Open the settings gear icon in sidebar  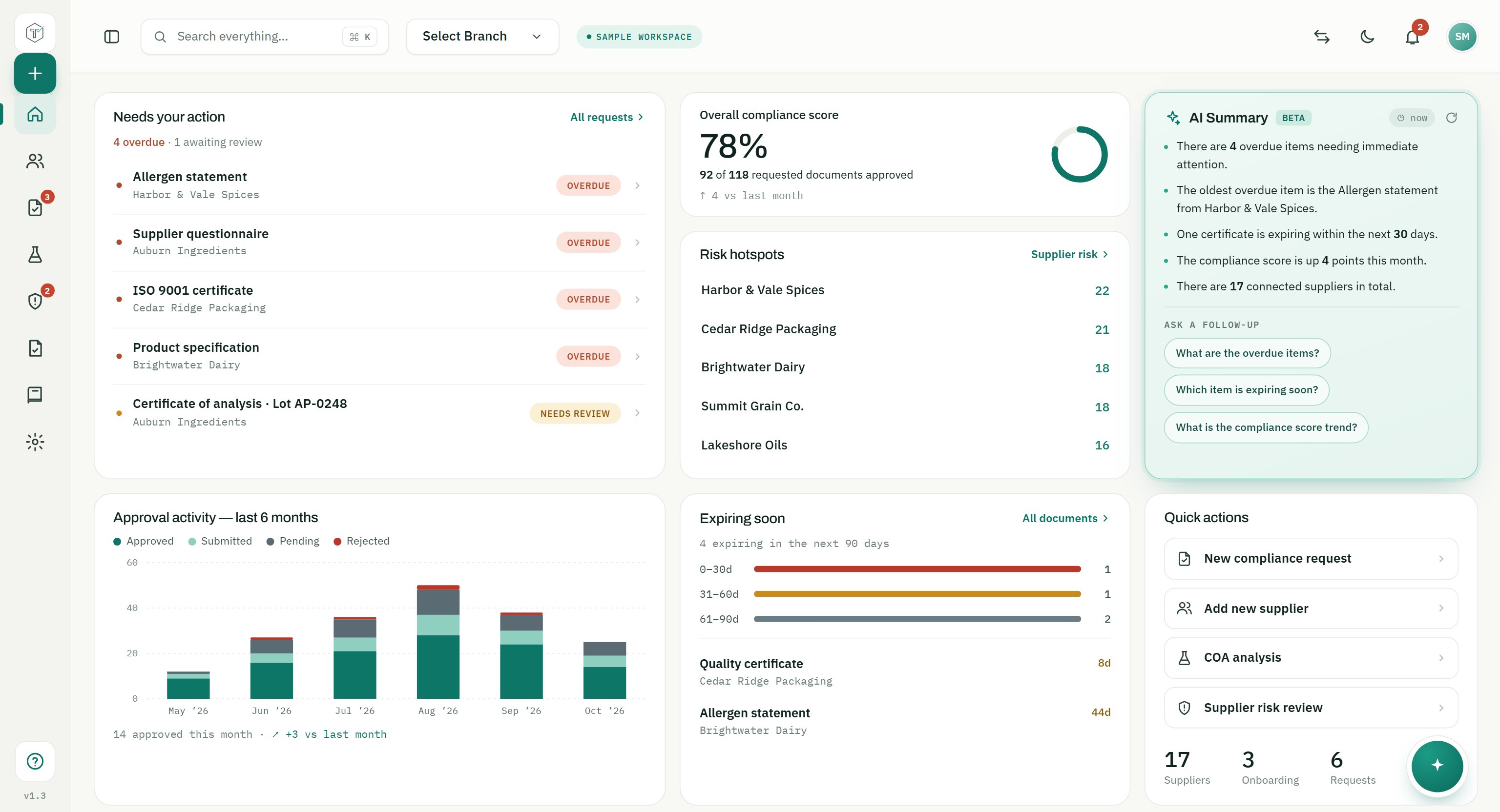(35, 442)
